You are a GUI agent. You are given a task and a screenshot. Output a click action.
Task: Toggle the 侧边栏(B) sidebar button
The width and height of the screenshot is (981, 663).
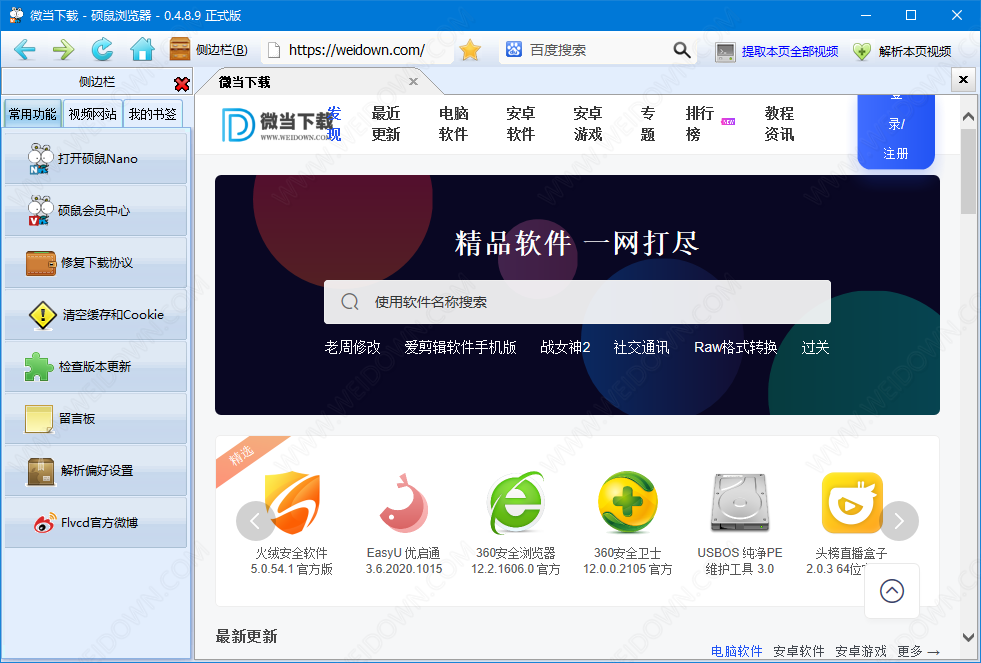(208, 50)
